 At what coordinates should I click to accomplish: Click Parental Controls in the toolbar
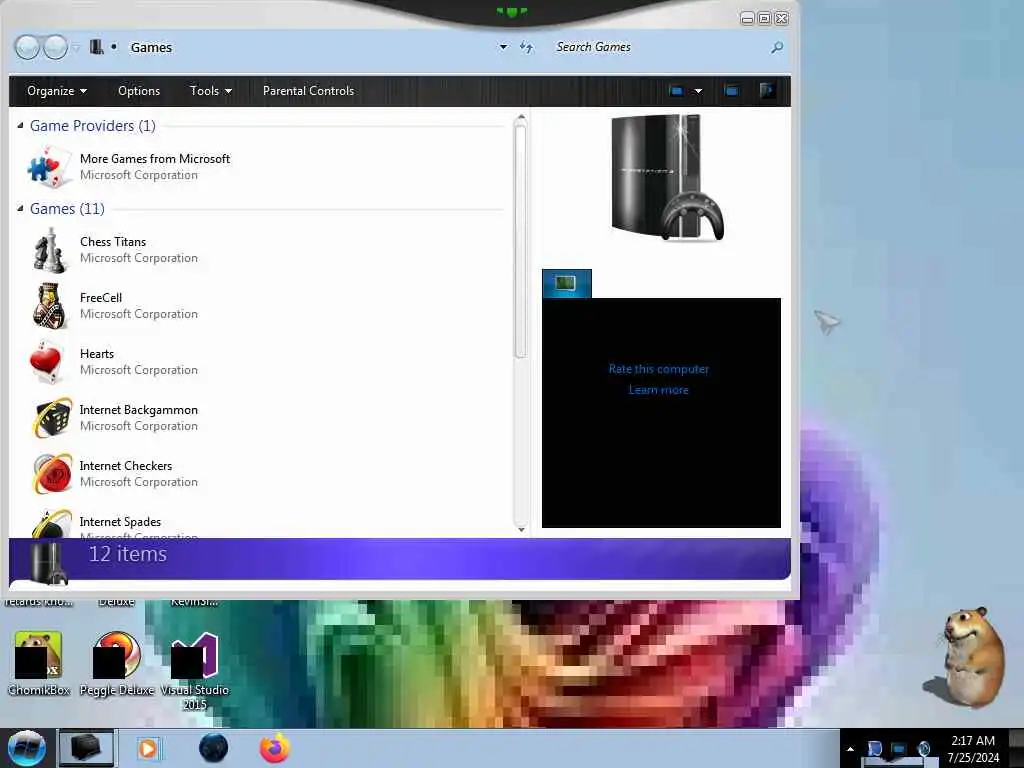[308, 91]
